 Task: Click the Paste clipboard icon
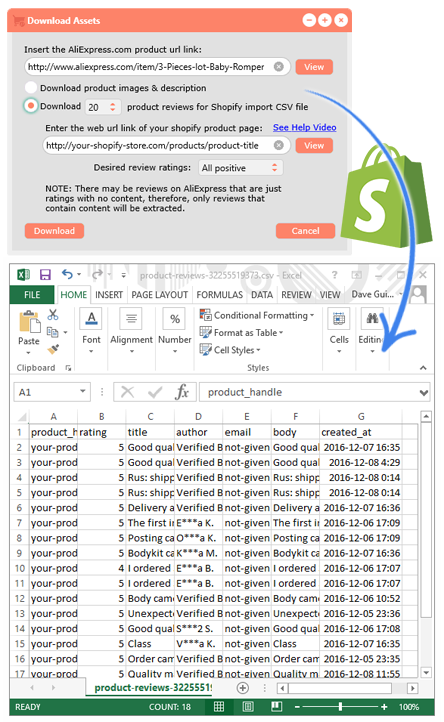point(29,321)
